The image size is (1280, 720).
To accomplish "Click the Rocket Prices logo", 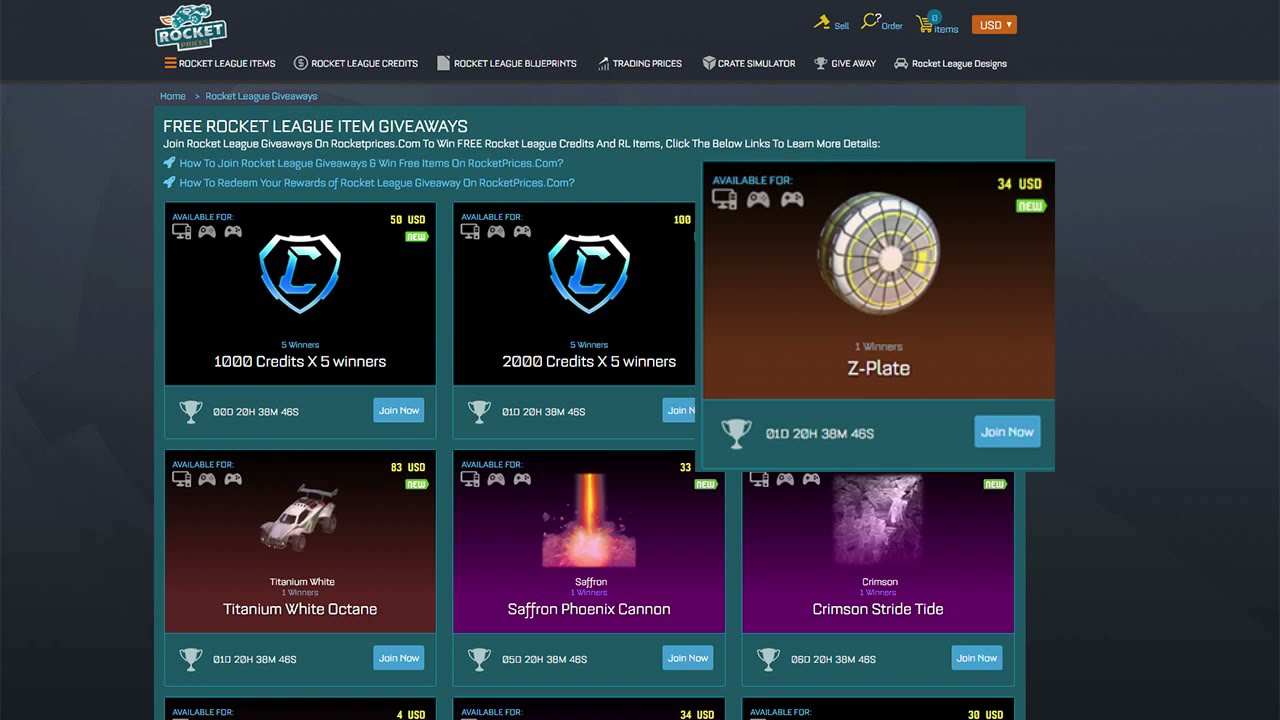I will (191, 27).
